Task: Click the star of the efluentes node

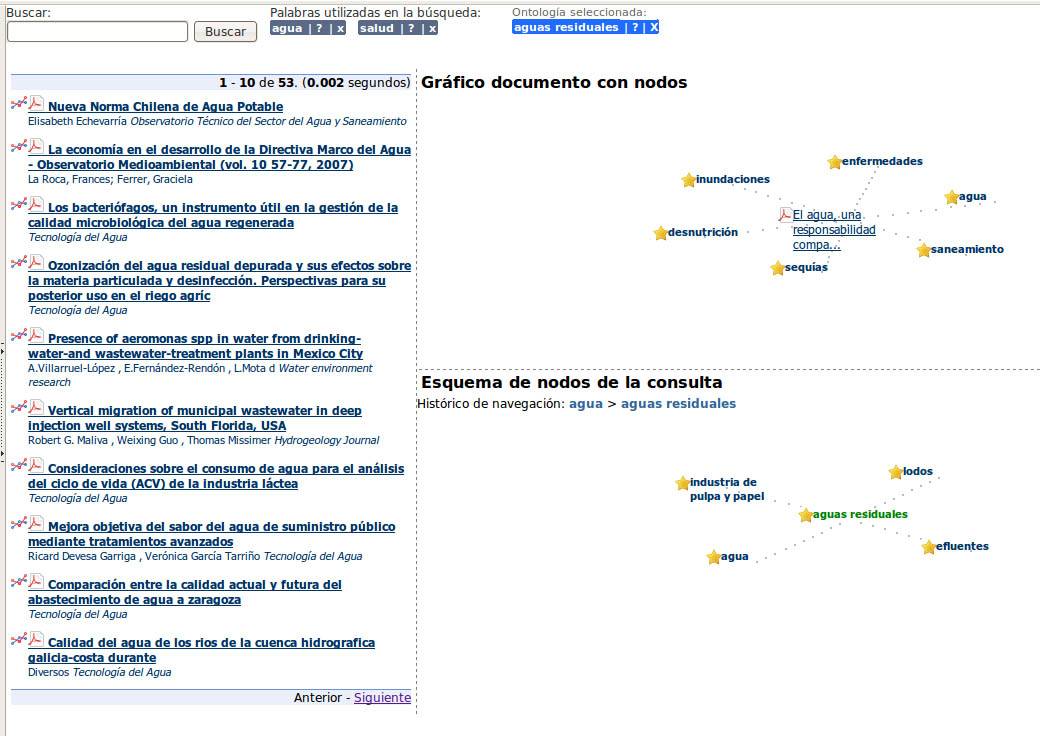Action: click(929, 547)
